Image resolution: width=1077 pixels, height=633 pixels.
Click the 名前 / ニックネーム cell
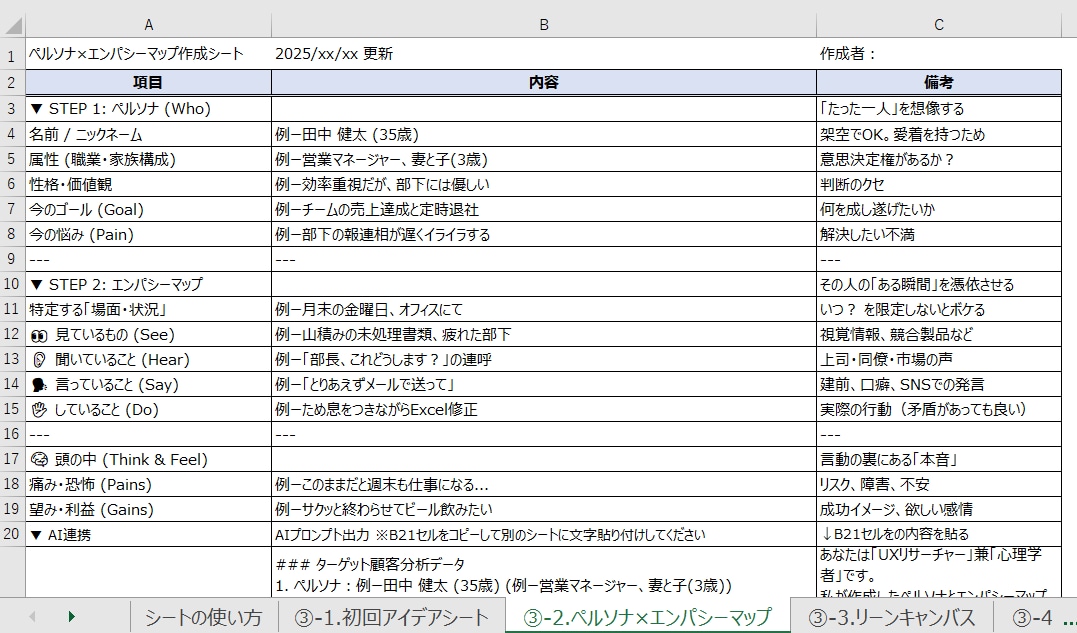click(148, 134)
